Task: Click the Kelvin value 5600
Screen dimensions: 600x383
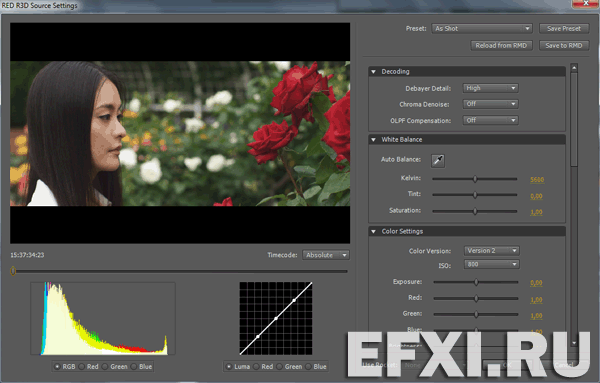Action: (537, 179)
